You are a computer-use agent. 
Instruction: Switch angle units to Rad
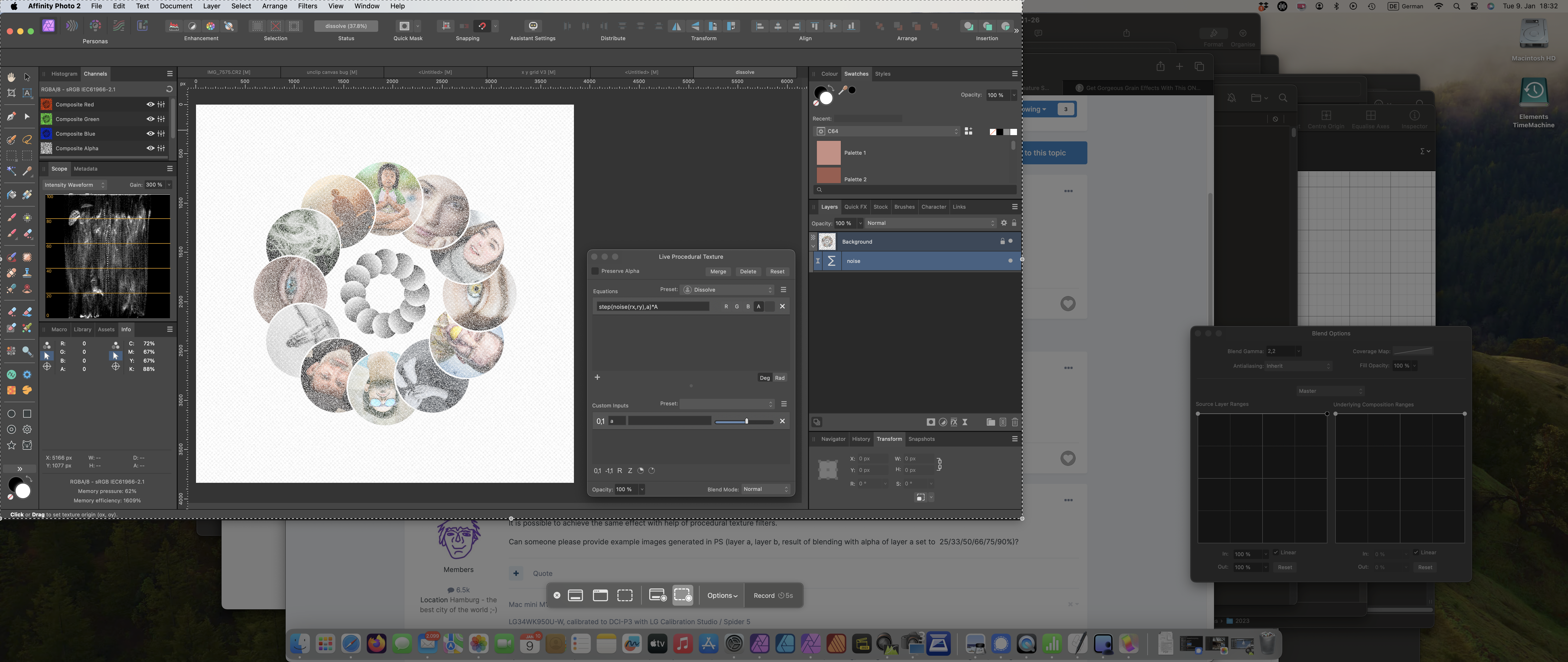pyautogui.click(x=780, y=378)
